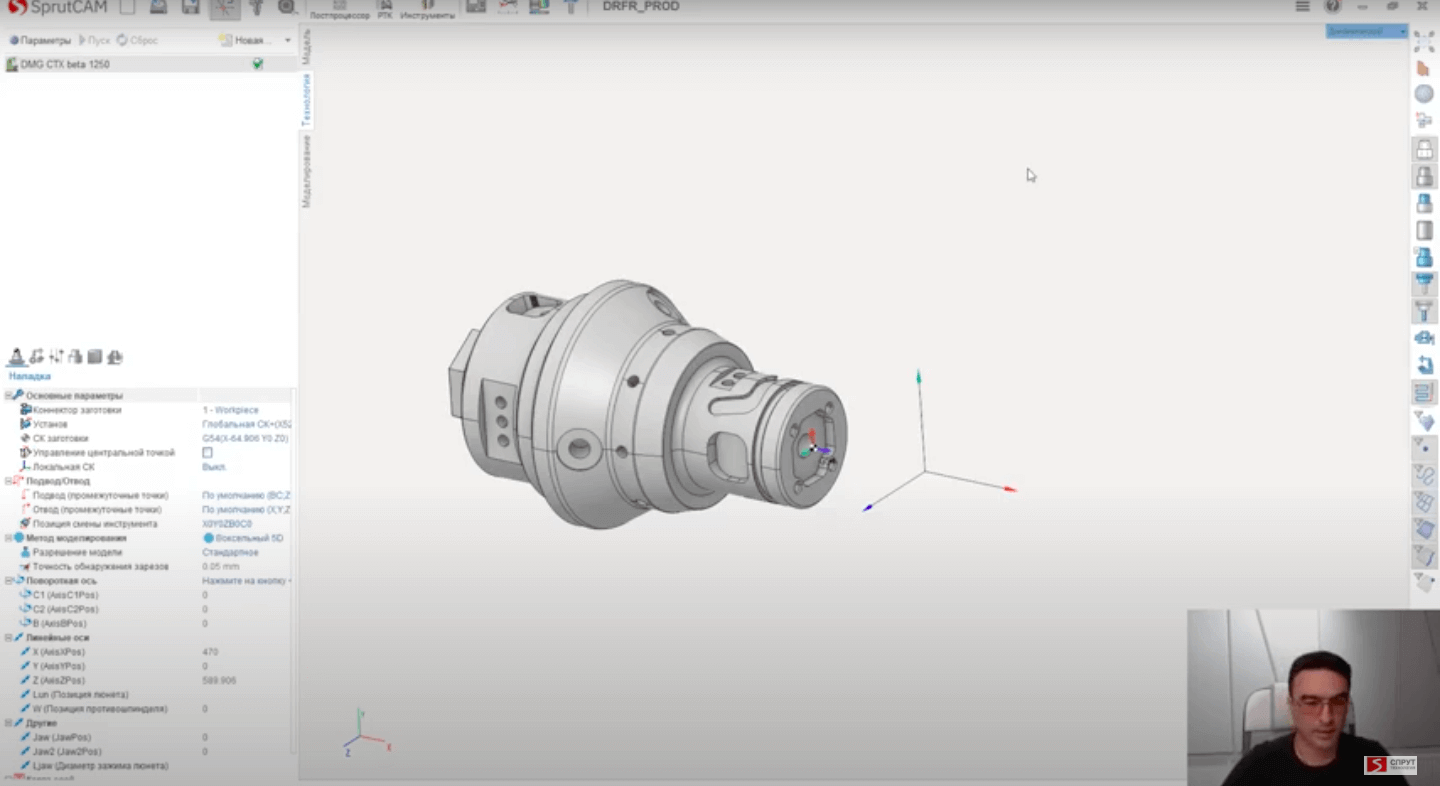Click the СК заготовки value G54

tap(245, 438)
